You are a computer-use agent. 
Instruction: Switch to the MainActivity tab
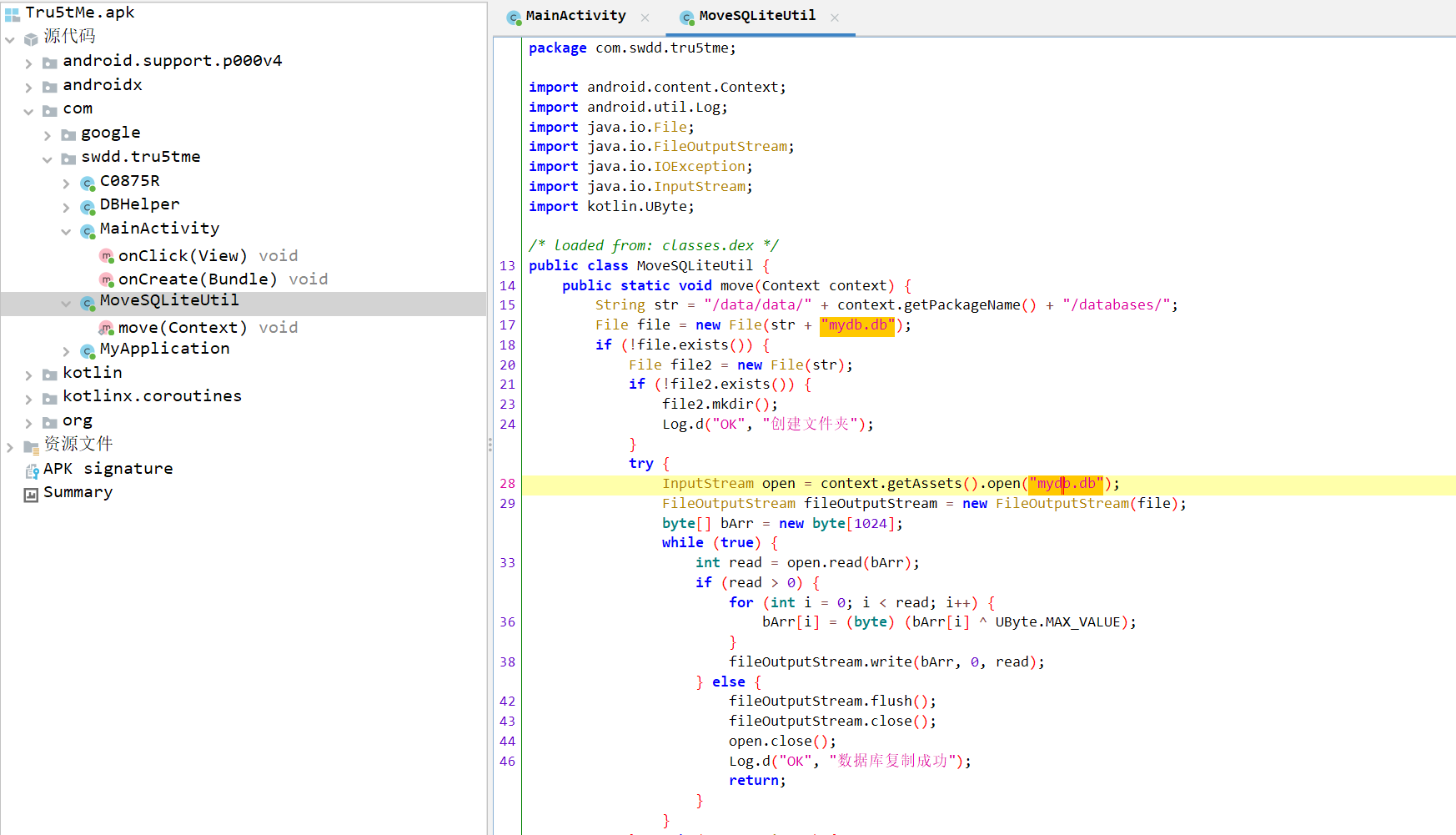[576, 16]
